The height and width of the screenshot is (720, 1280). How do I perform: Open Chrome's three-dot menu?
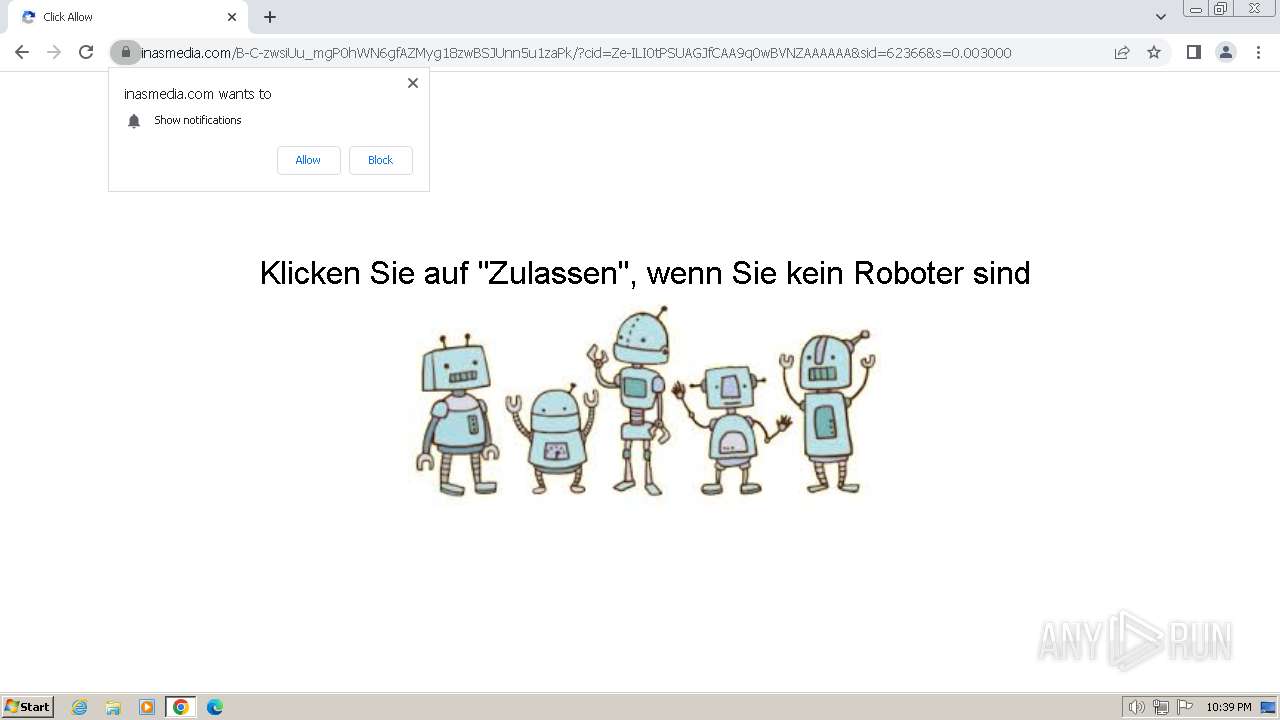point(1258,52)
